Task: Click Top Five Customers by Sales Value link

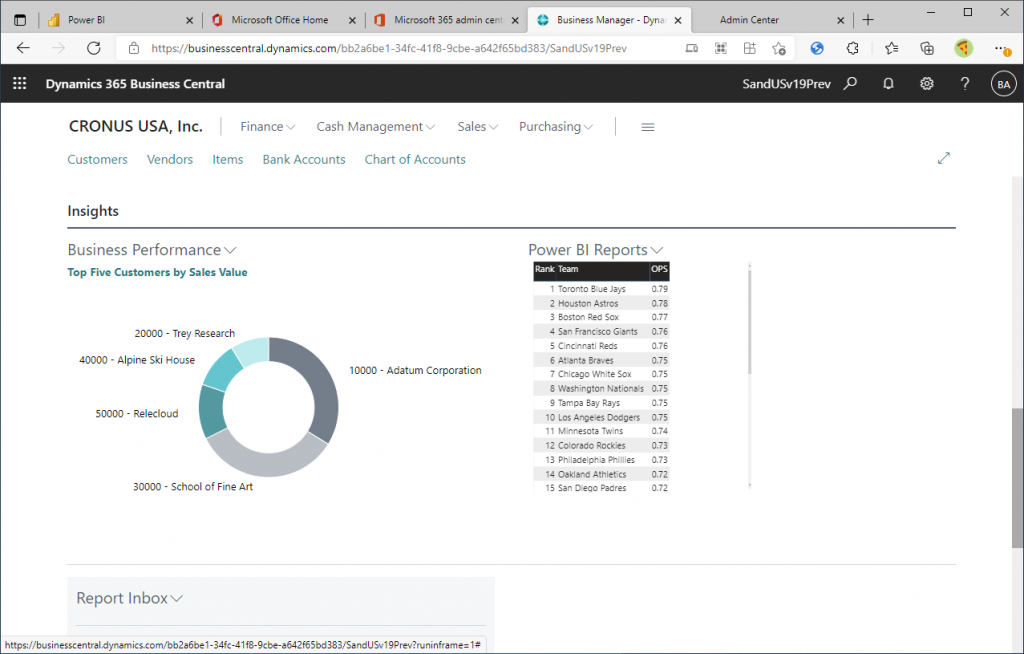Action: pos(157,272)
